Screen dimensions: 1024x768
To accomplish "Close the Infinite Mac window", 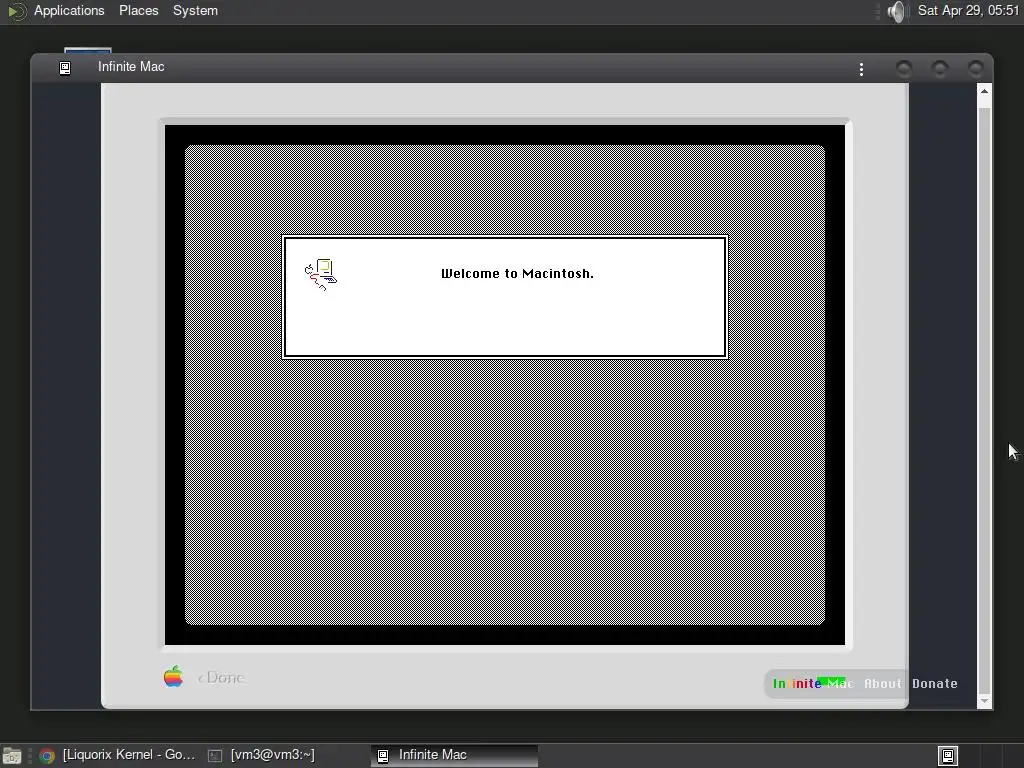I will click(976, 69).
